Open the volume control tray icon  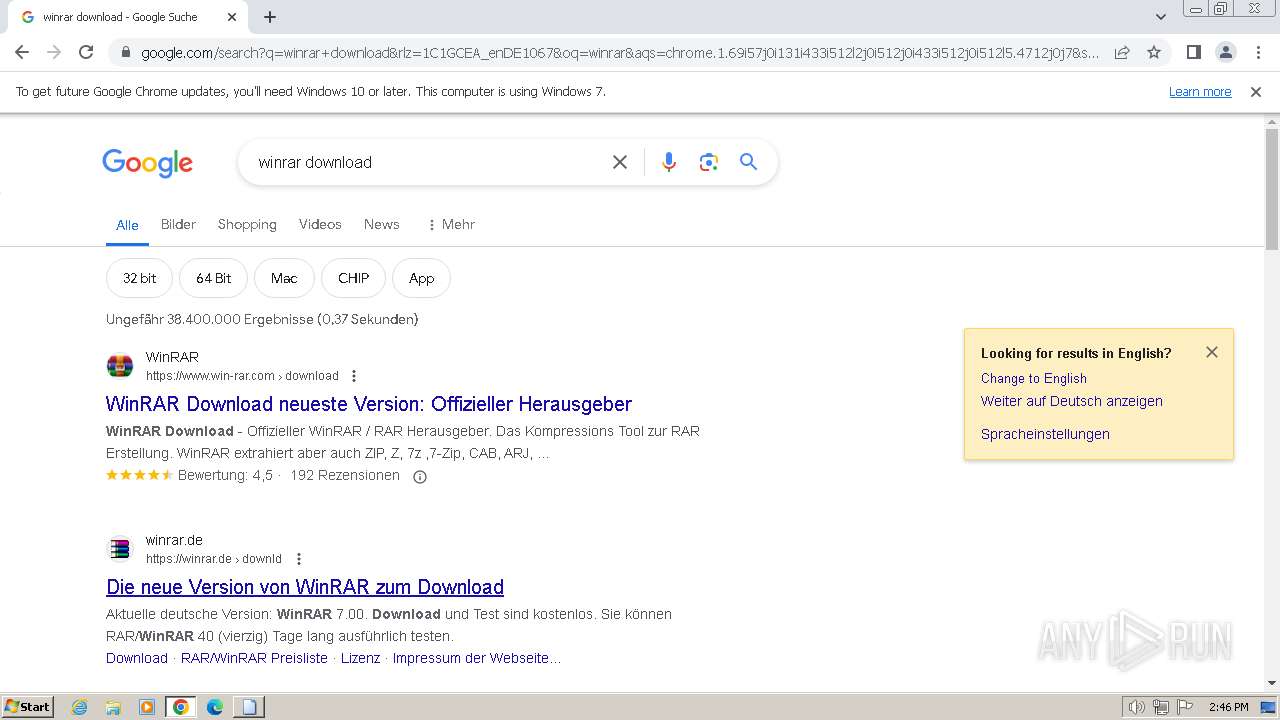[x=1137, y=707]
